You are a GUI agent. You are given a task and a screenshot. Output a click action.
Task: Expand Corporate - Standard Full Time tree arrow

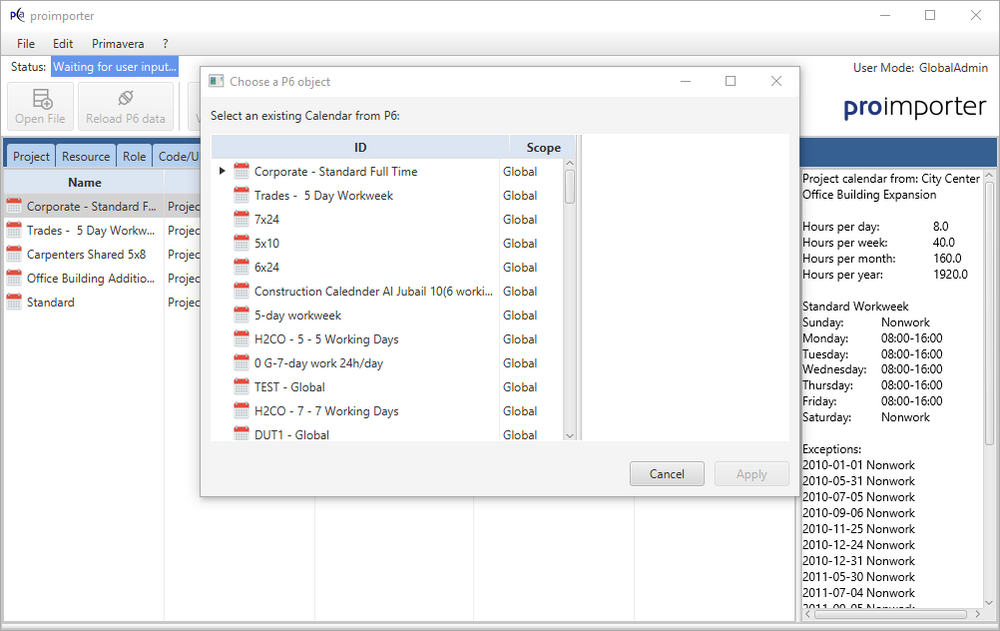(222, 171)
